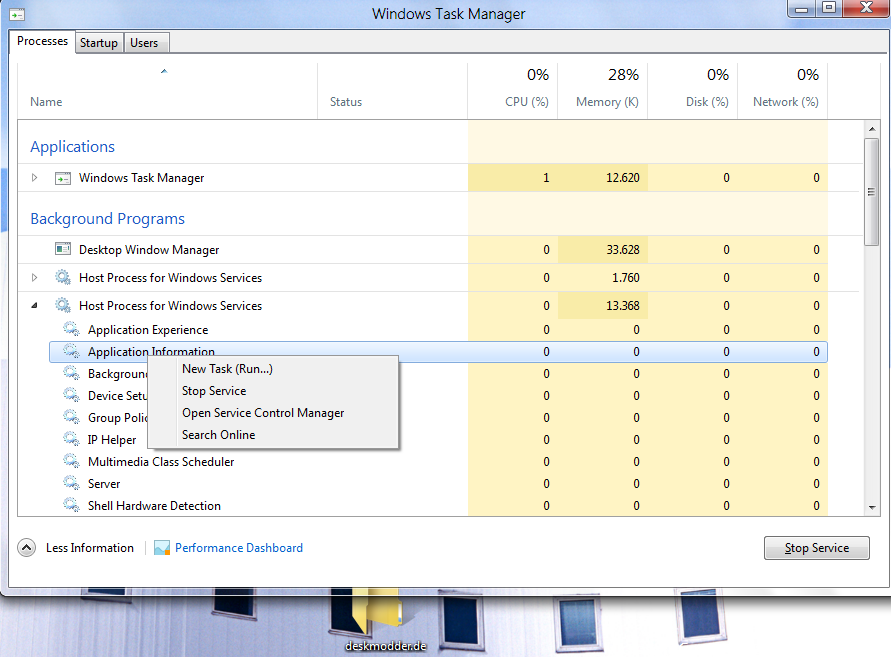Click the Shell Hardware Detection icon
Screen dimensions: 891x657
(71, 505)
